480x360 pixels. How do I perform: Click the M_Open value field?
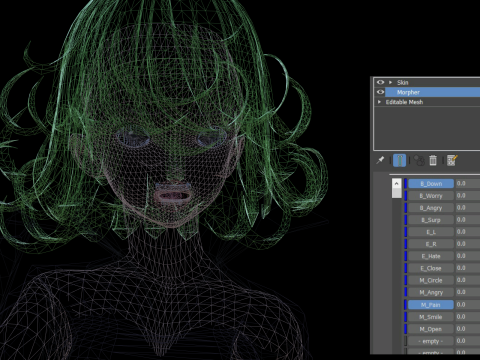[468, 329]
